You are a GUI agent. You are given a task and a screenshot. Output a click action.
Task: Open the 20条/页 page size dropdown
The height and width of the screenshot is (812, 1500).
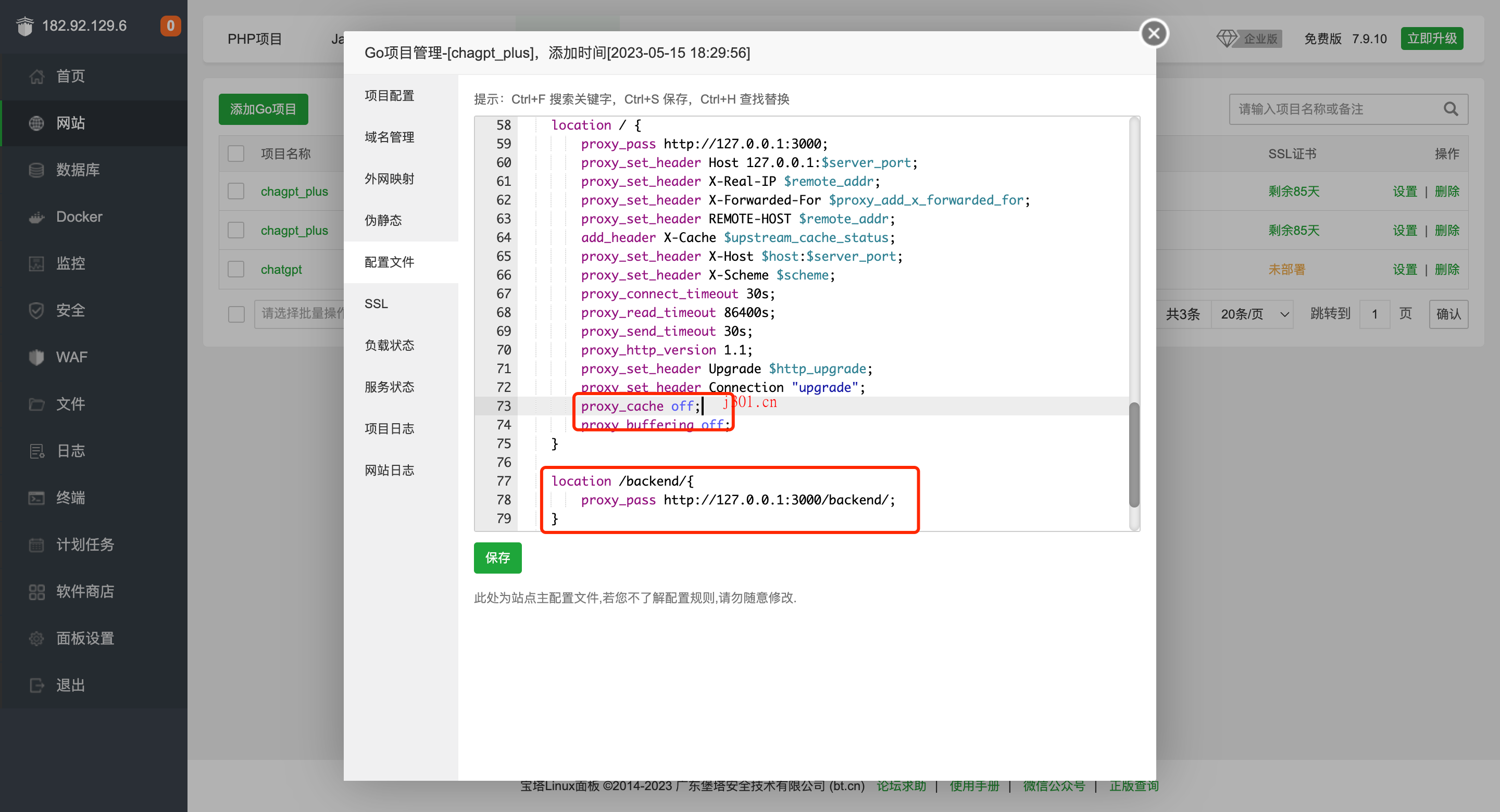coord(1252,314)
